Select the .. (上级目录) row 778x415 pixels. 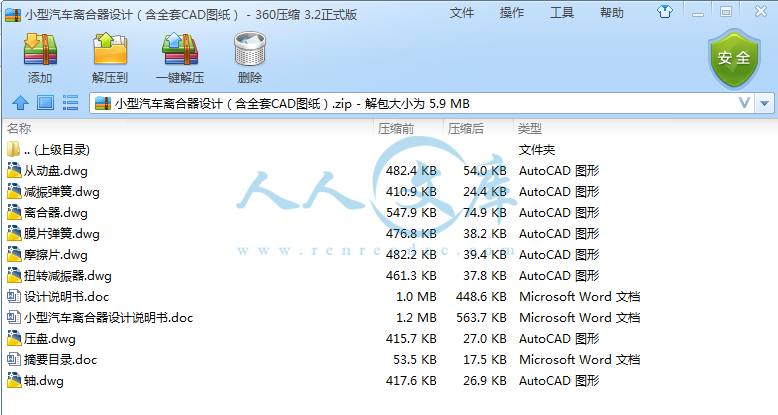[x=389, y=149]
